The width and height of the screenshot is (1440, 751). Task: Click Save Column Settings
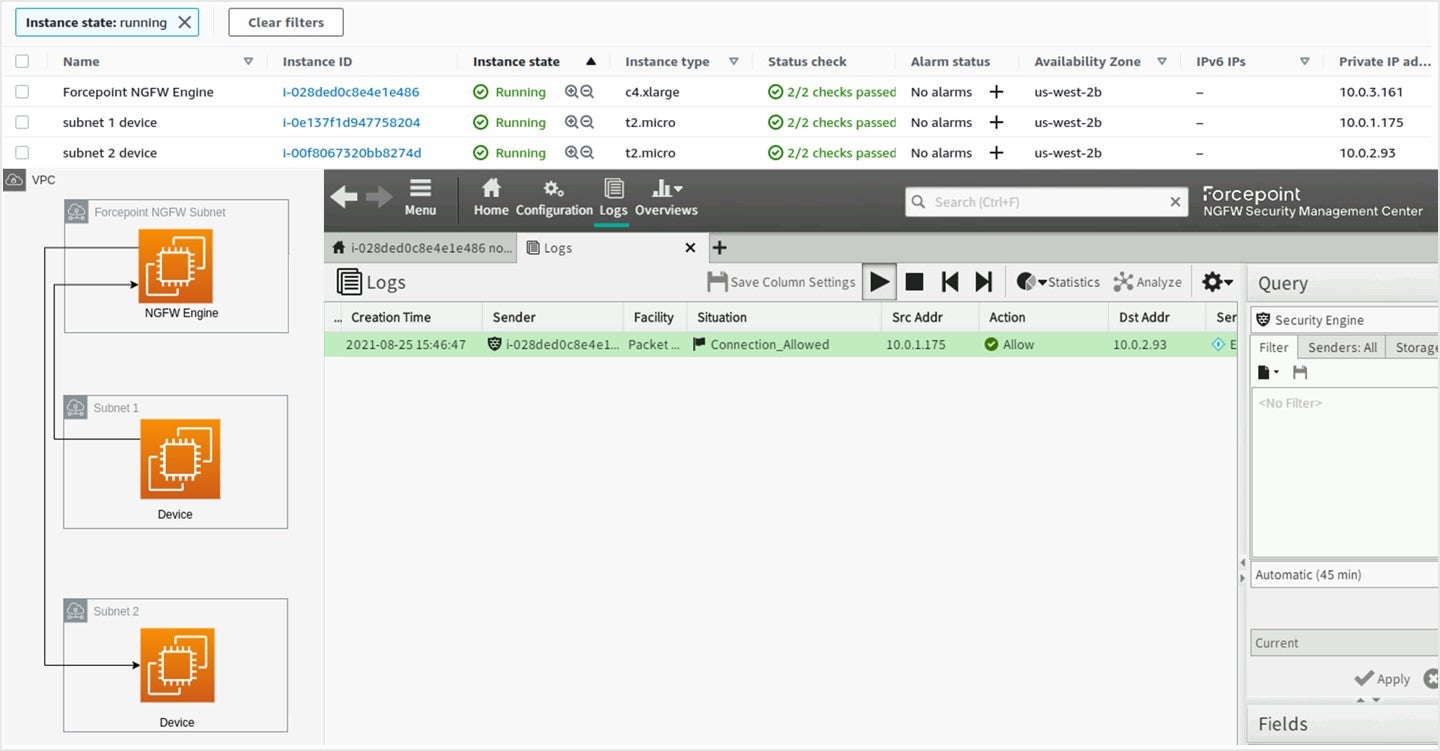[781, 282]
